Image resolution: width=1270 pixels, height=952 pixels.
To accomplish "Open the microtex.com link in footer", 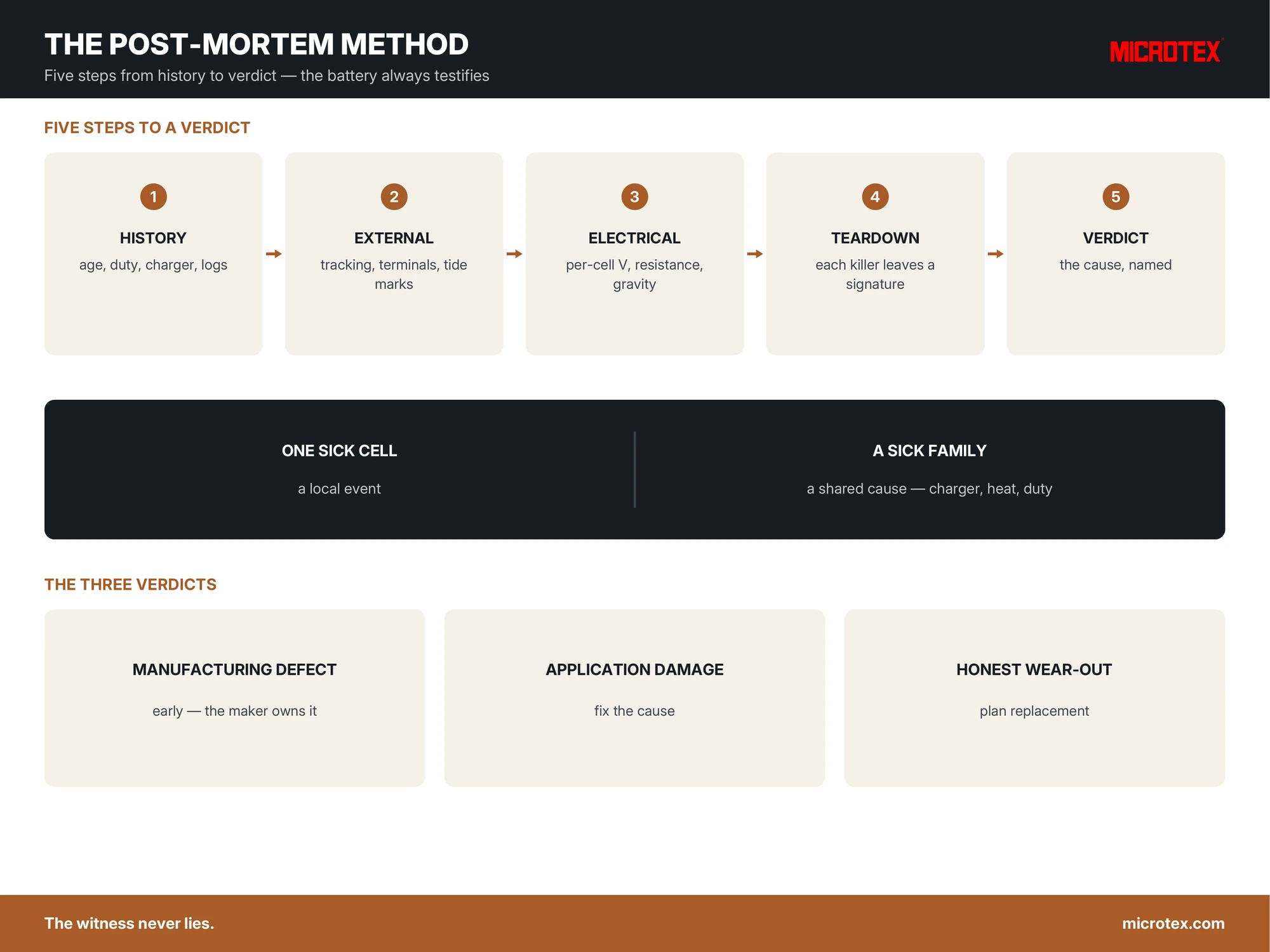I will click(1173, 923).
